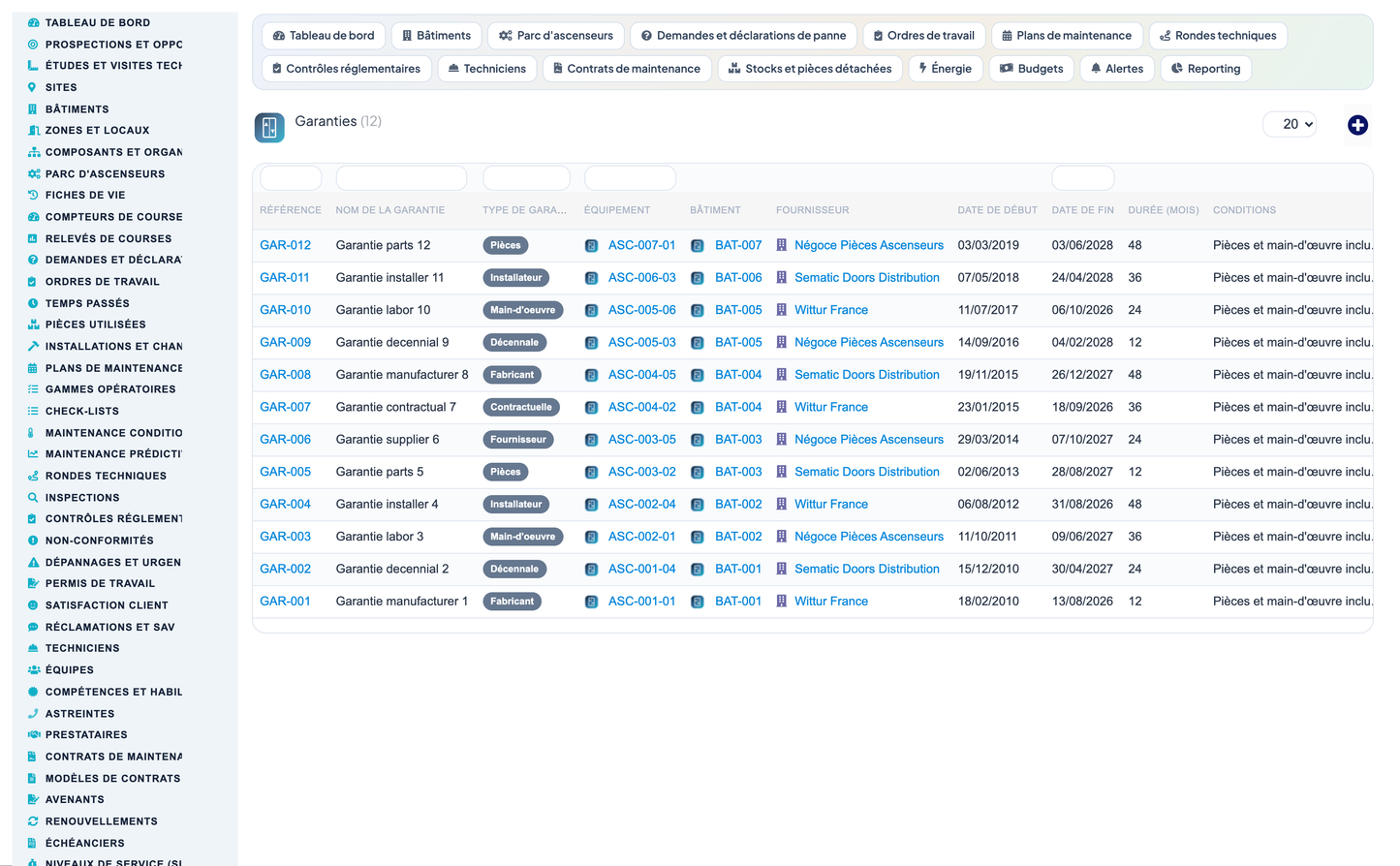This screenshot has width=1400, height=866.
Task: Click the Plans de maintenance sidebar calendar icon
Action: [x=33, y=368]
